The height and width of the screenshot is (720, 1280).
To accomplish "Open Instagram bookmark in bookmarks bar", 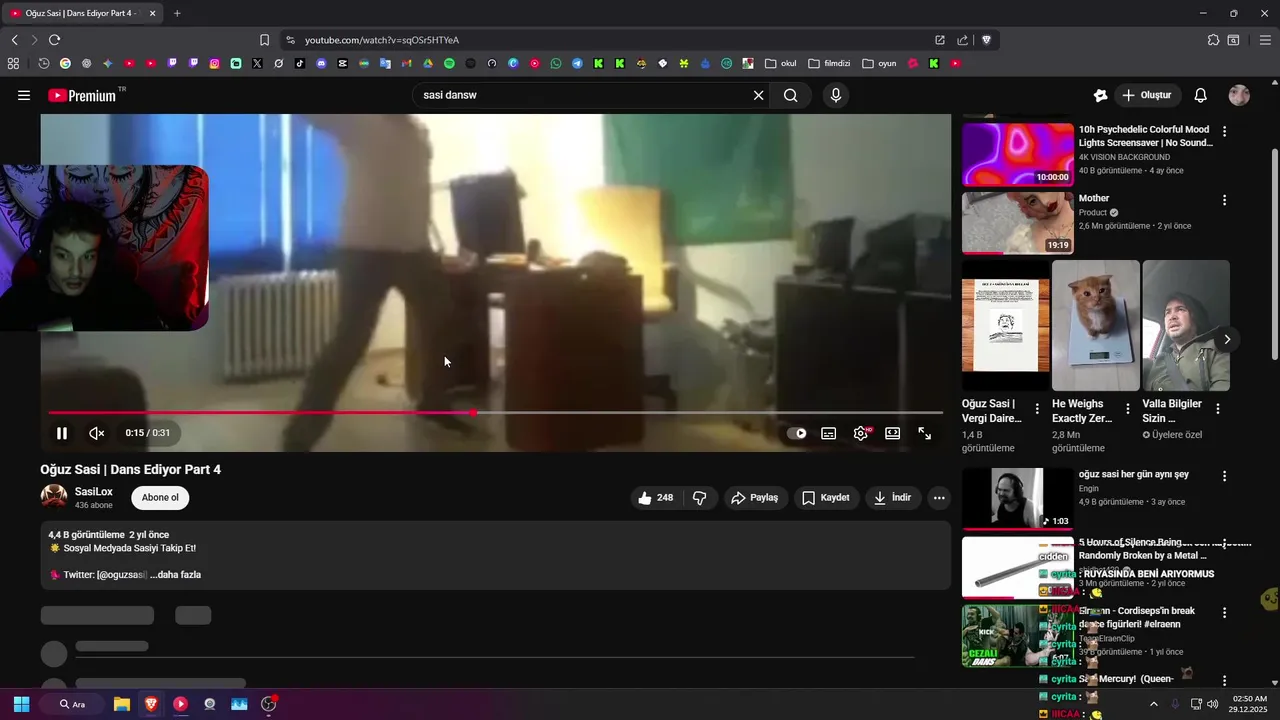I will 214,63.
